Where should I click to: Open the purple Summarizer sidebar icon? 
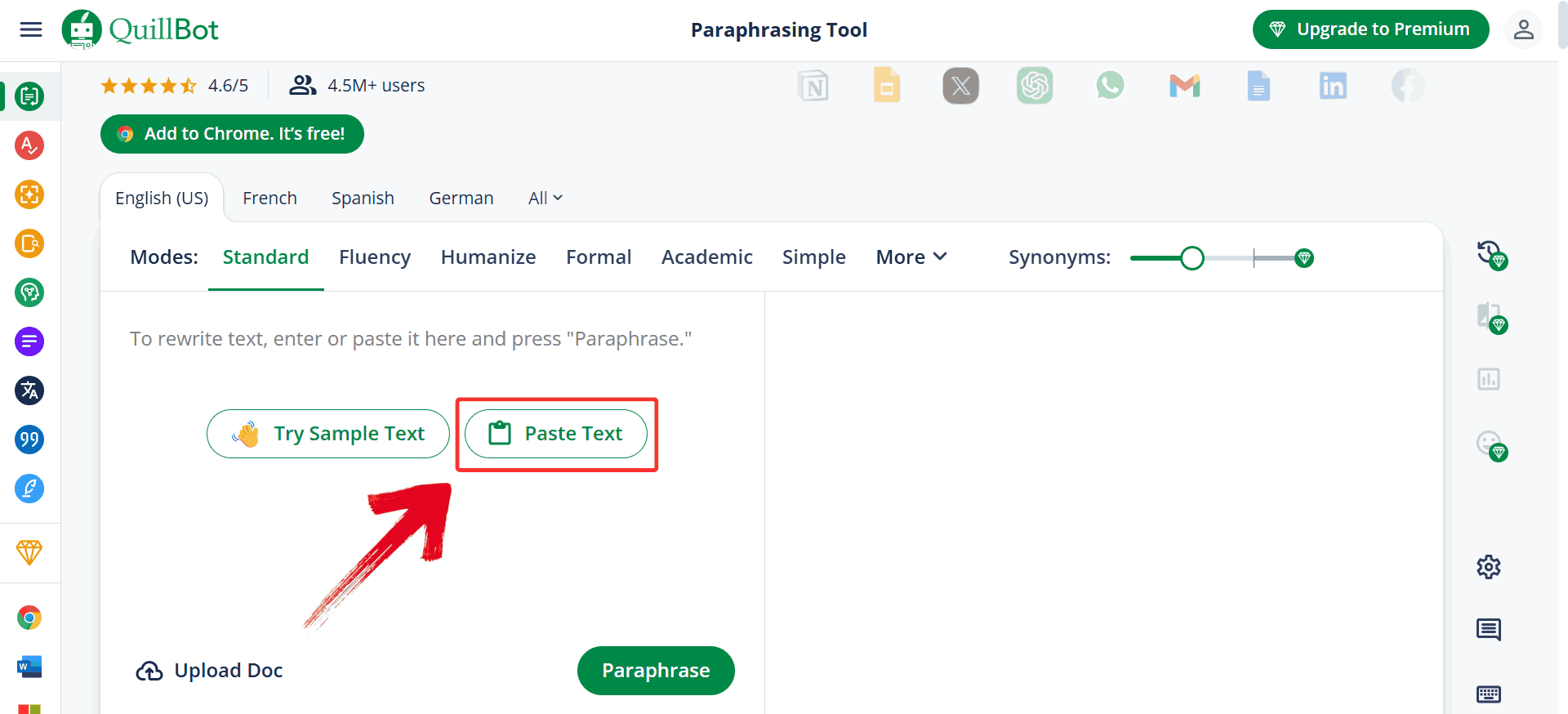point(29,341)
